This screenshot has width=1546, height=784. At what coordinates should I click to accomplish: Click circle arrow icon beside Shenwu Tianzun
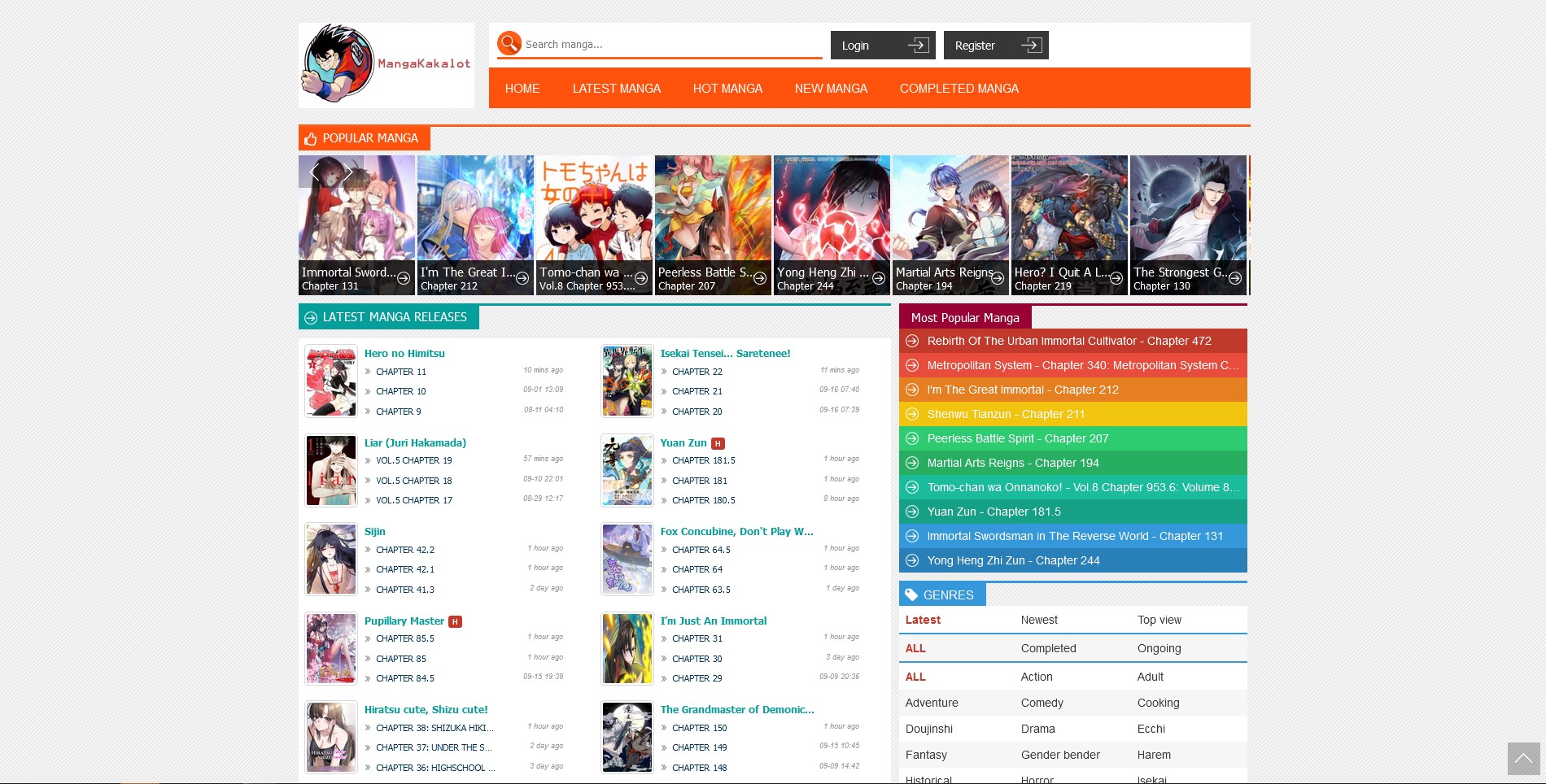(912, 414)
